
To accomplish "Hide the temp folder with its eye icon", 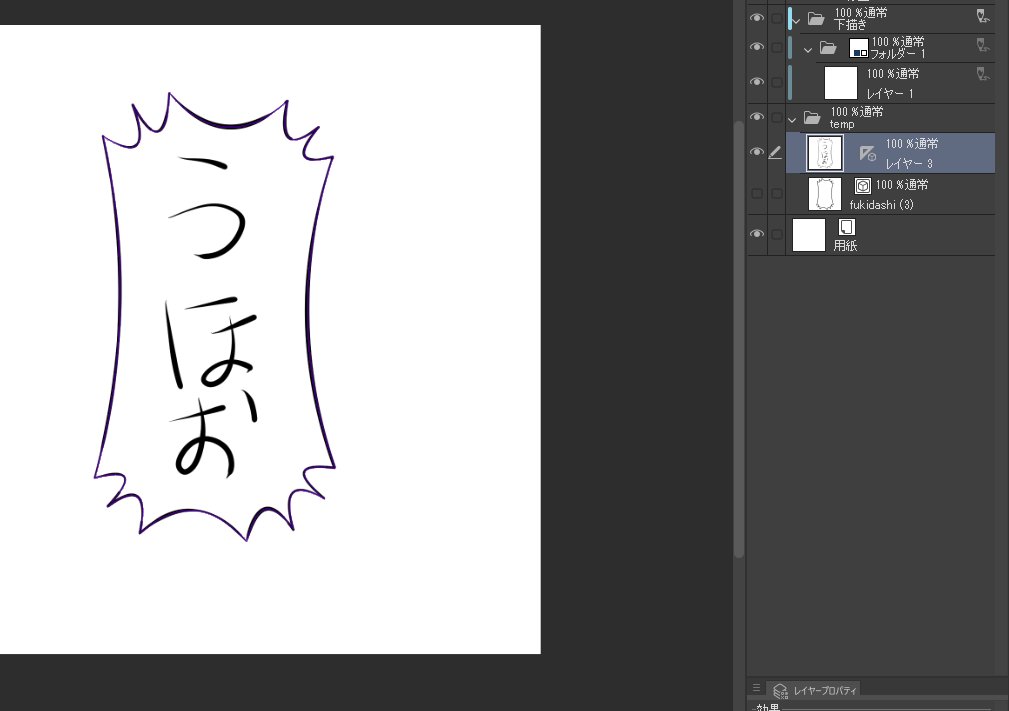I will coord(757,116).
